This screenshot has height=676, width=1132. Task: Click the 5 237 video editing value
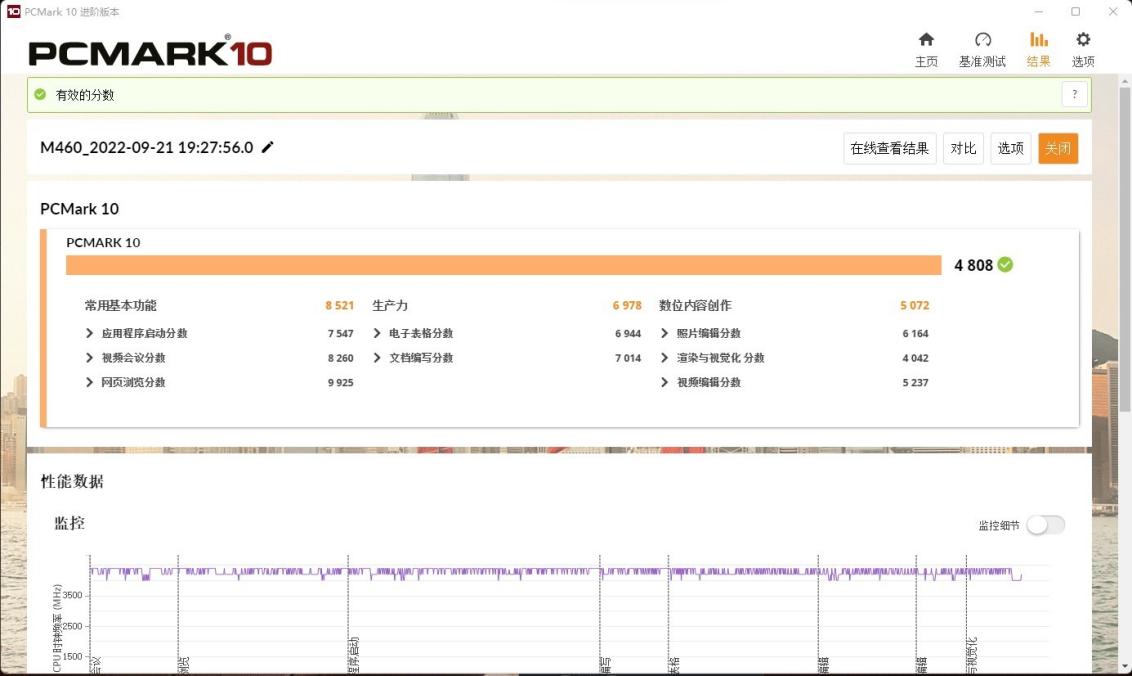click(x=915, y=383)
